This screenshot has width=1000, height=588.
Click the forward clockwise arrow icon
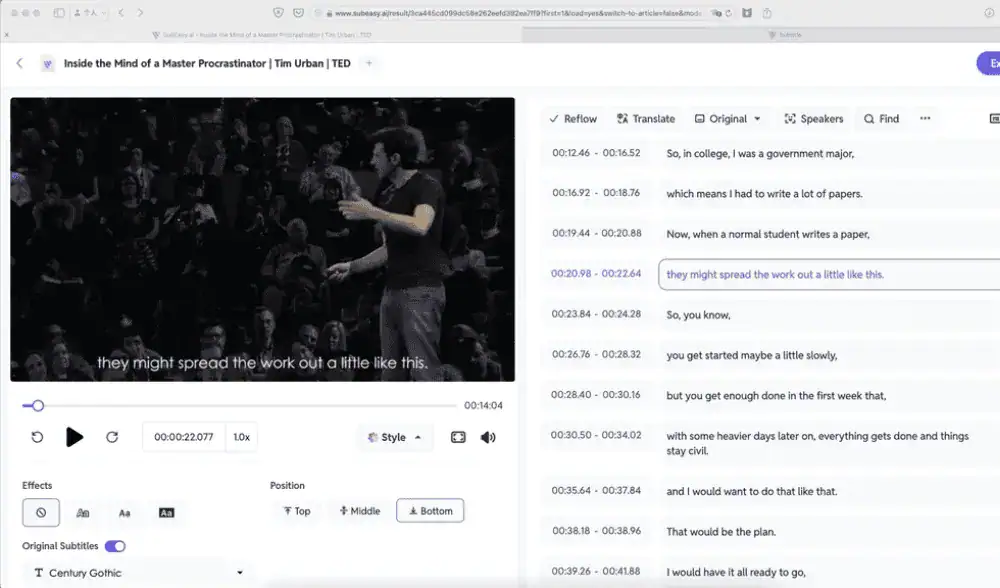[112, 437]
